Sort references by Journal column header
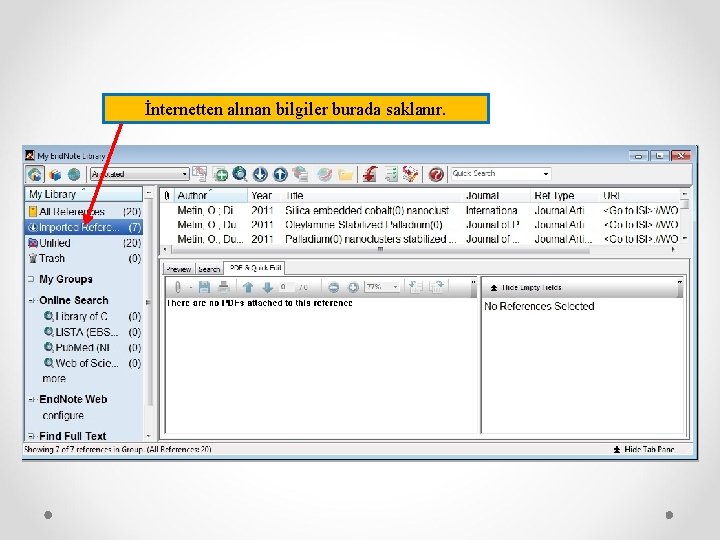Screen dimensions: 720x540 496,196
